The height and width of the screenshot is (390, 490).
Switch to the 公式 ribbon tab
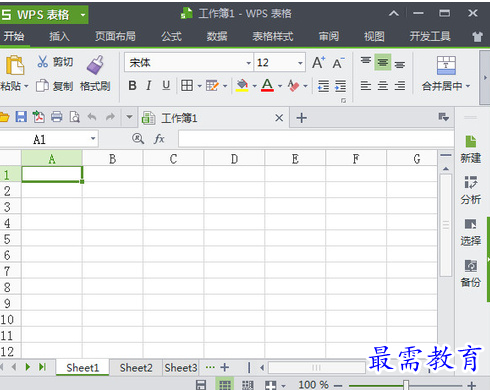pos(172,36)
